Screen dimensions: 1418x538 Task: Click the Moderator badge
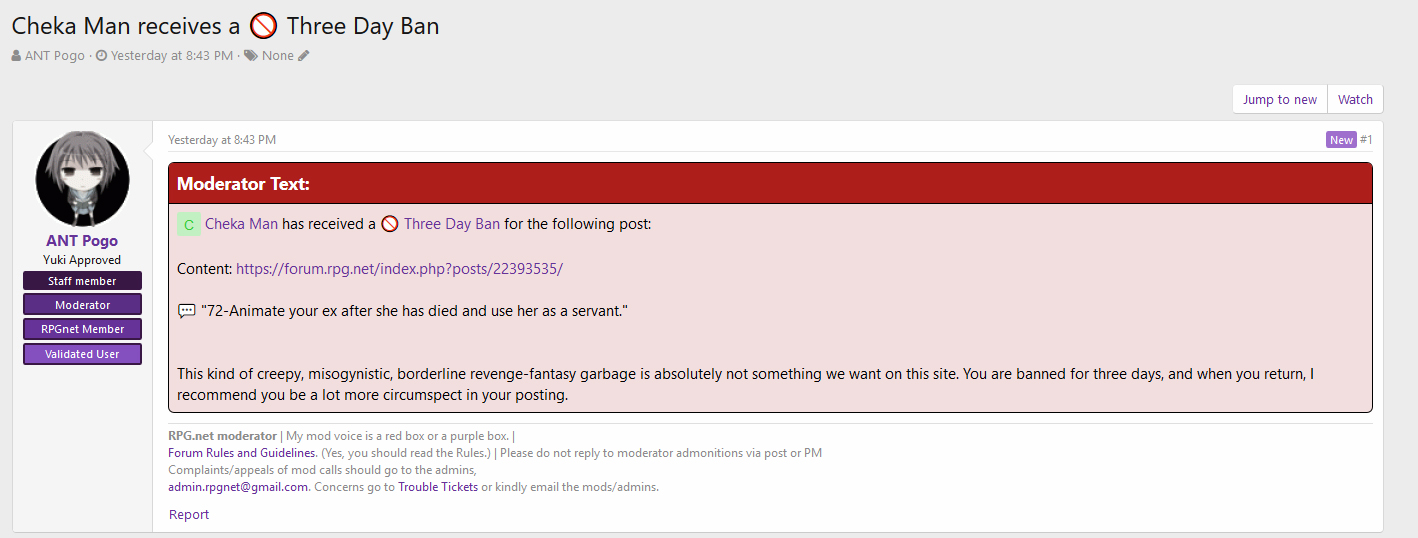pos(82,304)
